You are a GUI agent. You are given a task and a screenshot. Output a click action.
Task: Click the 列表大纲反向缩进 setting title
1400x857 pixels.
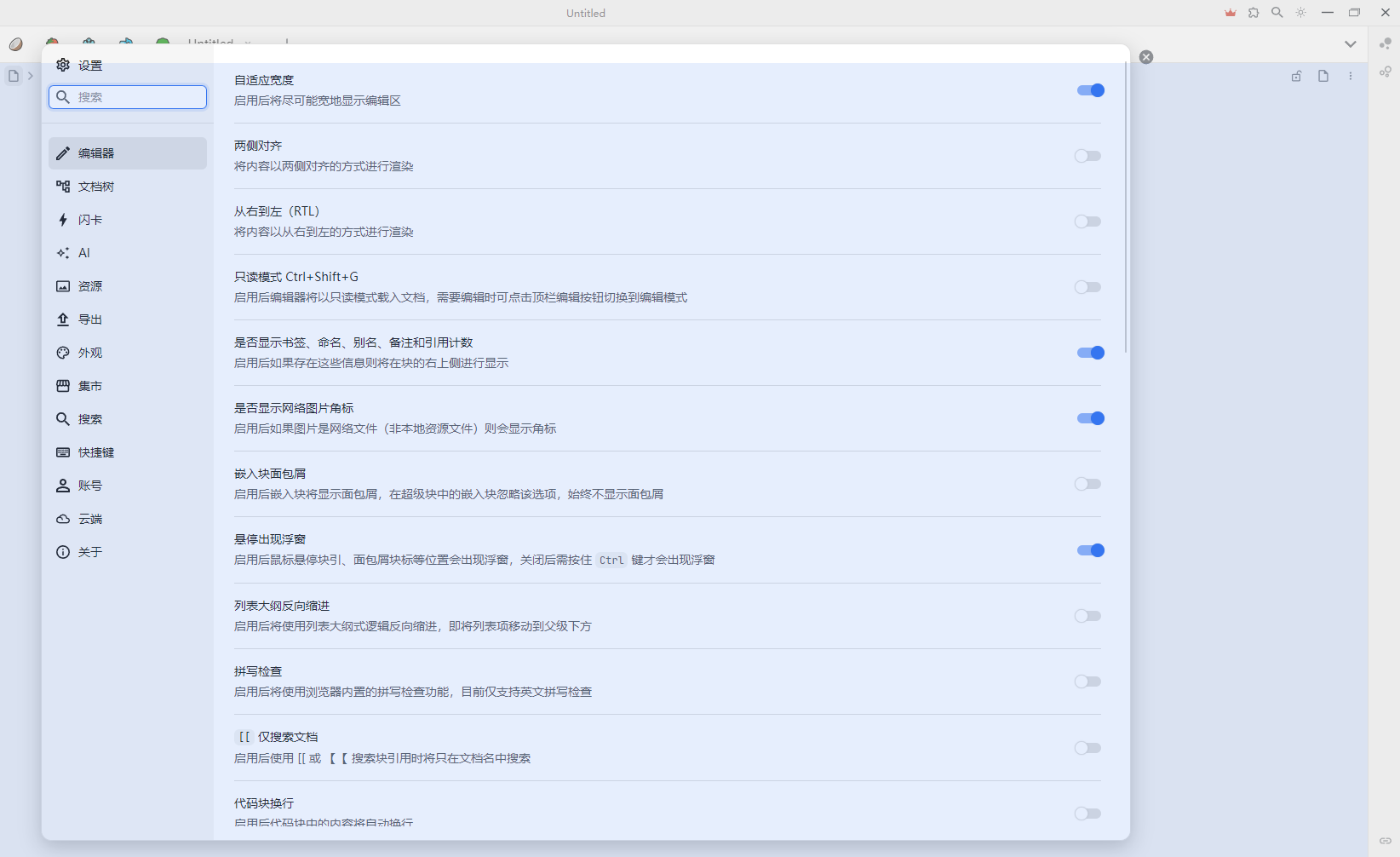point(282,606)
